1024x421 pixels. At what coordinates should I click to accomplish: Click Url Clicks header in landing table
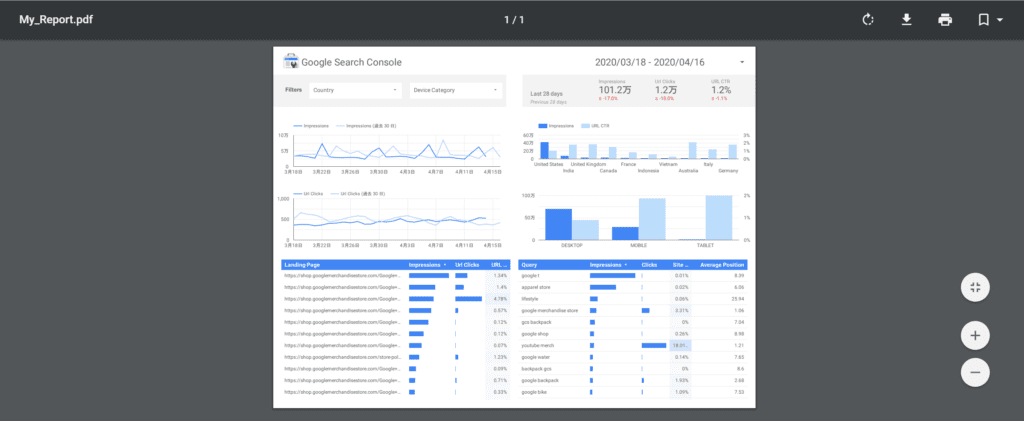pos(467,265)
